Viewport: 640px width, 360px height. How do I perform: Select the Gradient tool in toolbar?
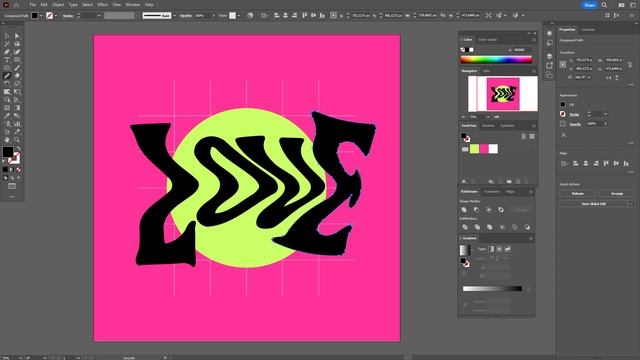point(17,108)
